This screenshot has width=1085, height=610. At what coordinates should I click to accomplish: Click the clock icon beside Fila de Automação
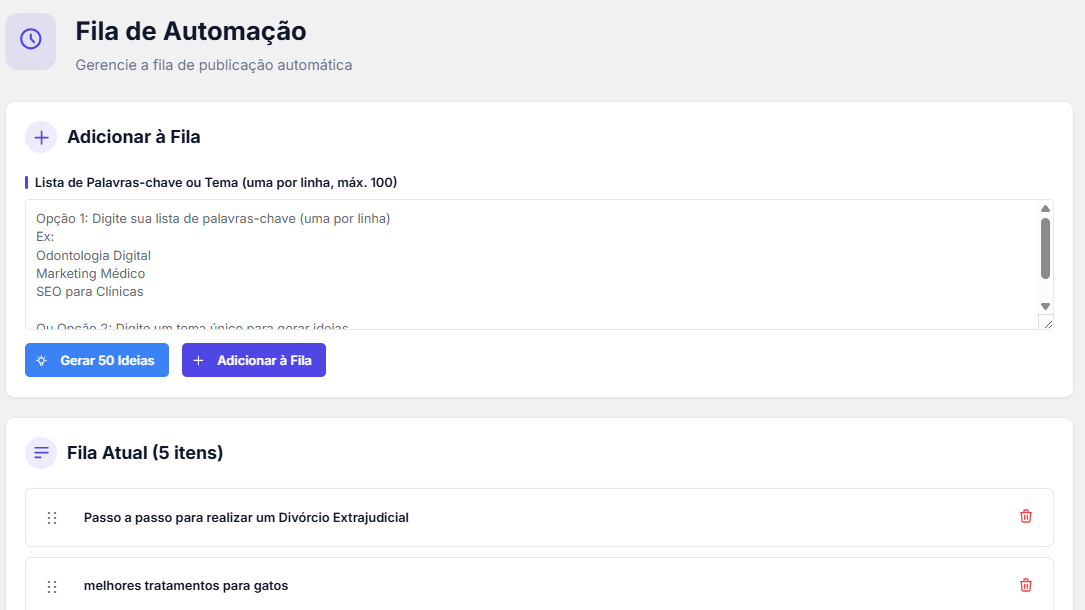30,39
